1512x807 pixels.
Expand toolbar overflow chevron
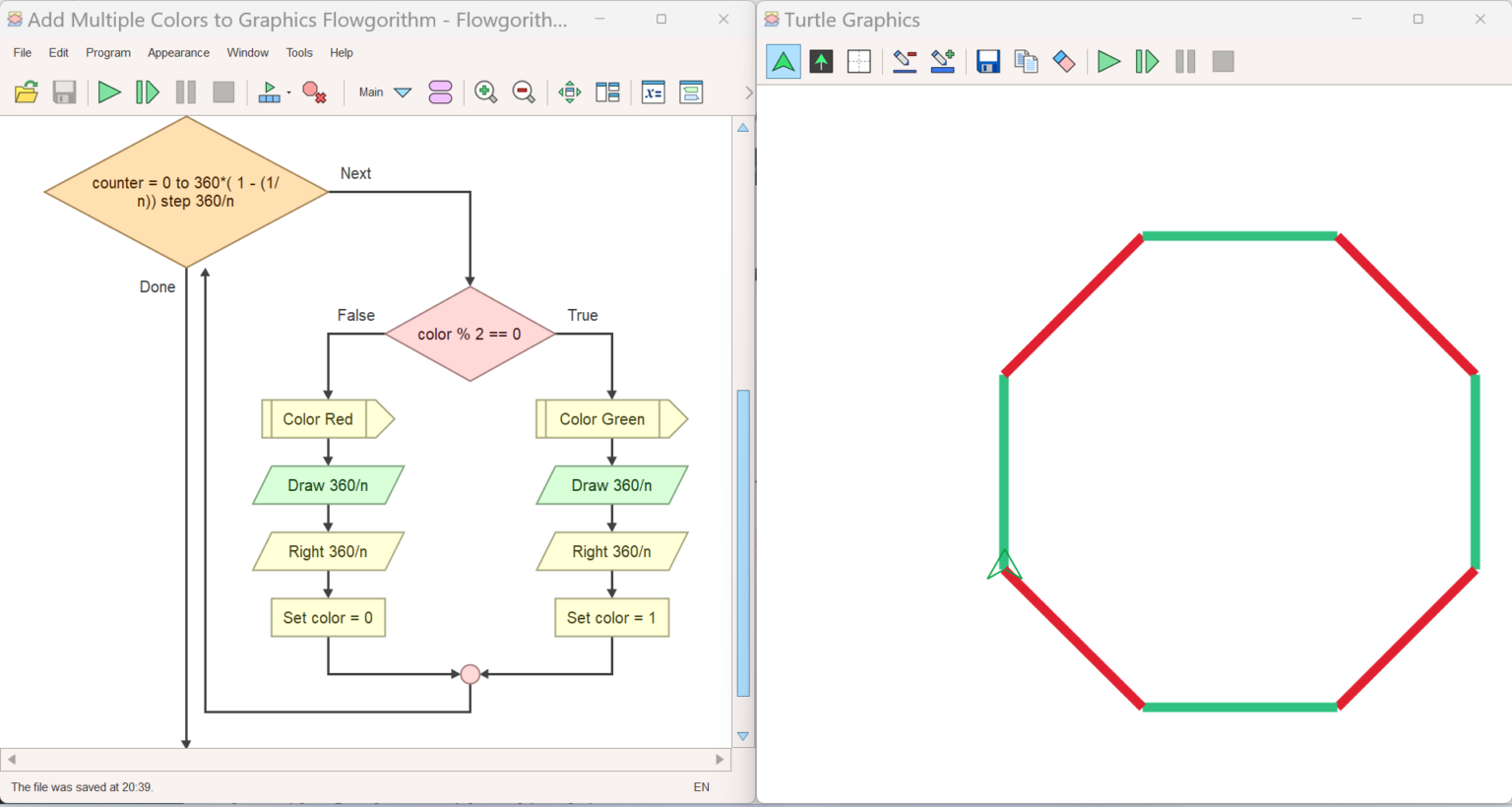[748, 93]
